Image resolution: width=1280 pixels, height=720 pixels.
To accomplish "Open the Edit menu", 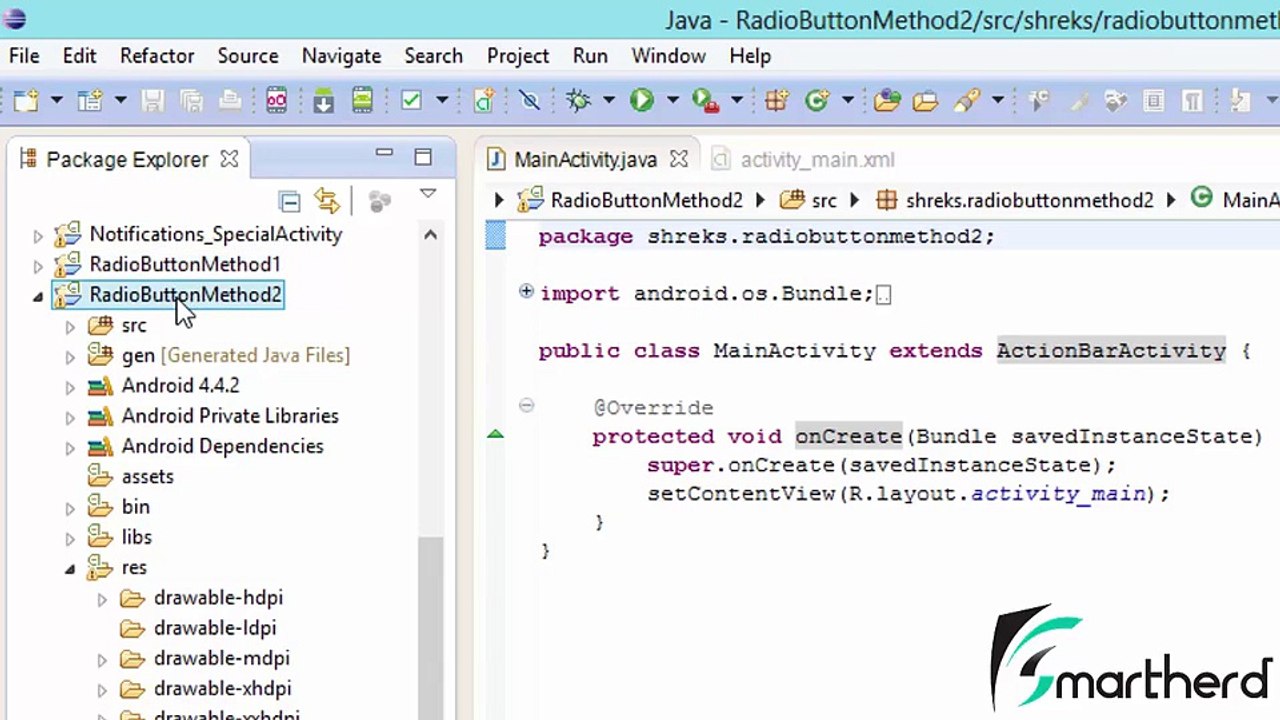I will (x=79, y=56).
